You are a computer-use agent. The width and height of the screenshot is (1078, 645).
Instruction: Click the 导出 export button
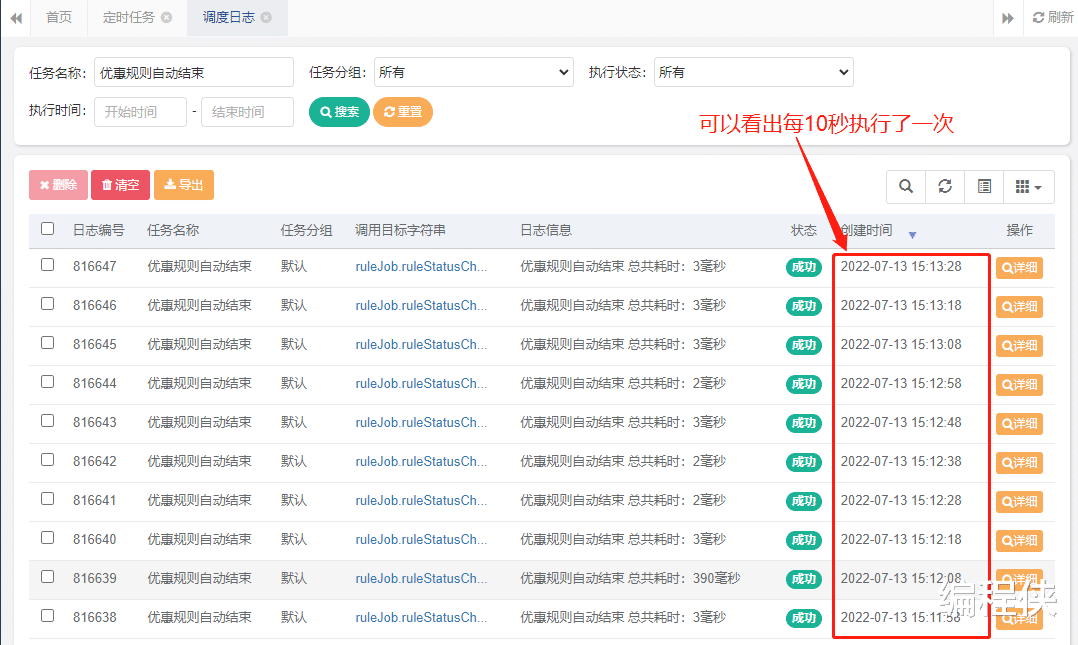tap(184, 185)
